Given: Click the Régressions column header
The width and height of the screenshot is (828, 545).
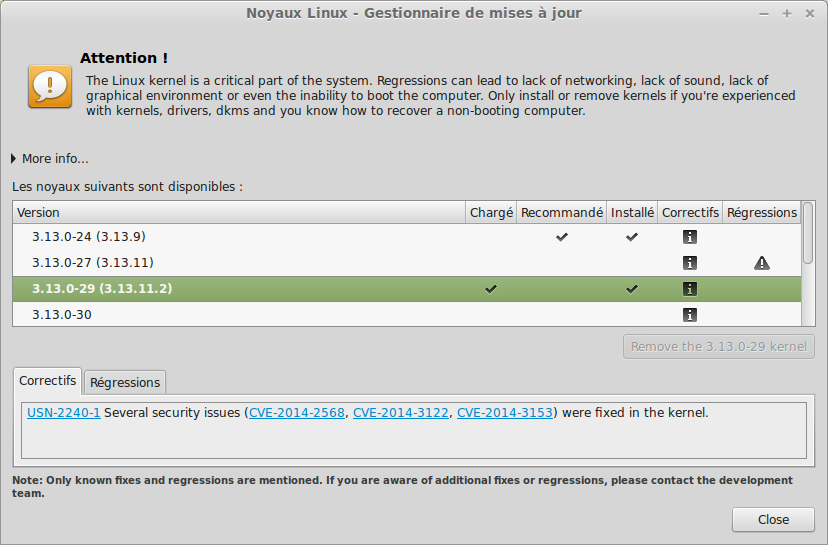Looking at the screenshot, I should pos(761,212).
